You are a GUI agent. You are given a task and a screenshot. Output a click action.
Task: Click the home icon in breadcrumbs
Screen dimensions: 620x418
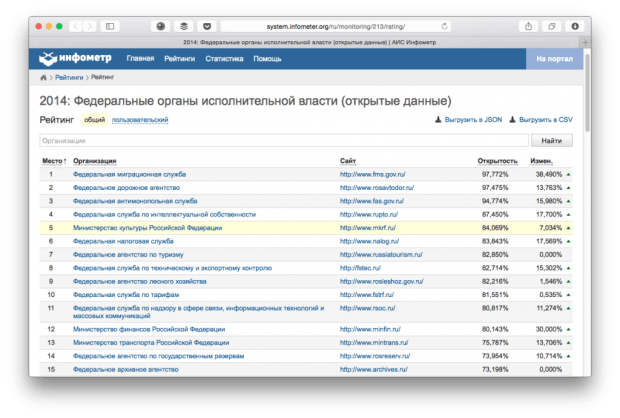coord(43,76)
